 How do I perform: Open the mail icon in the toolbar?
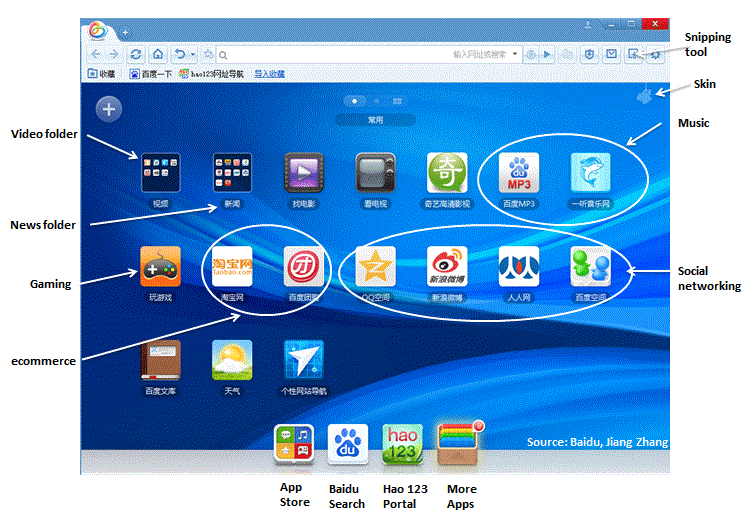pos(611,54)
